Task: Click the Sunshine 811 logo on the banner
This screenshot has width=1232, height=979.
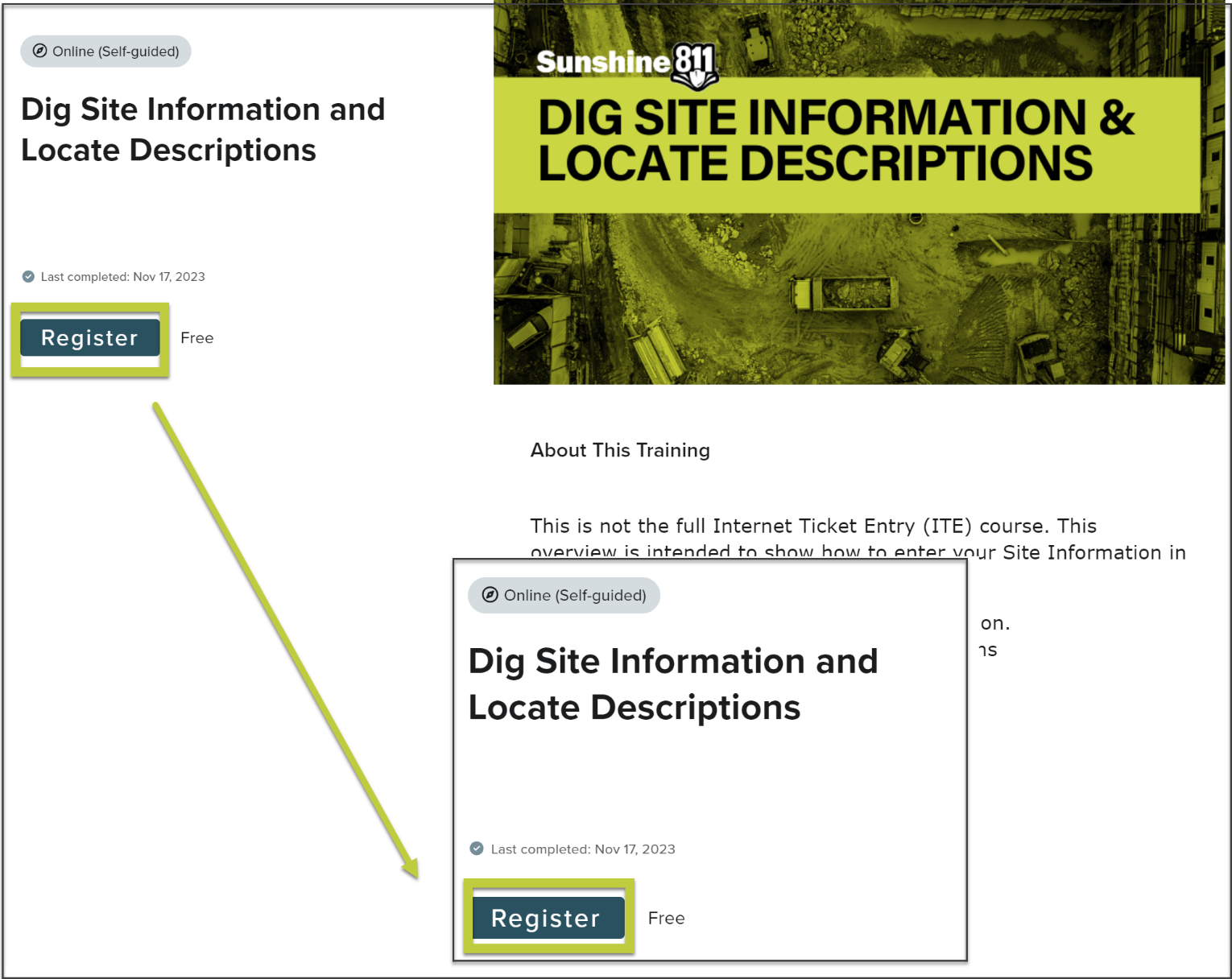Action: coord(626,64)
